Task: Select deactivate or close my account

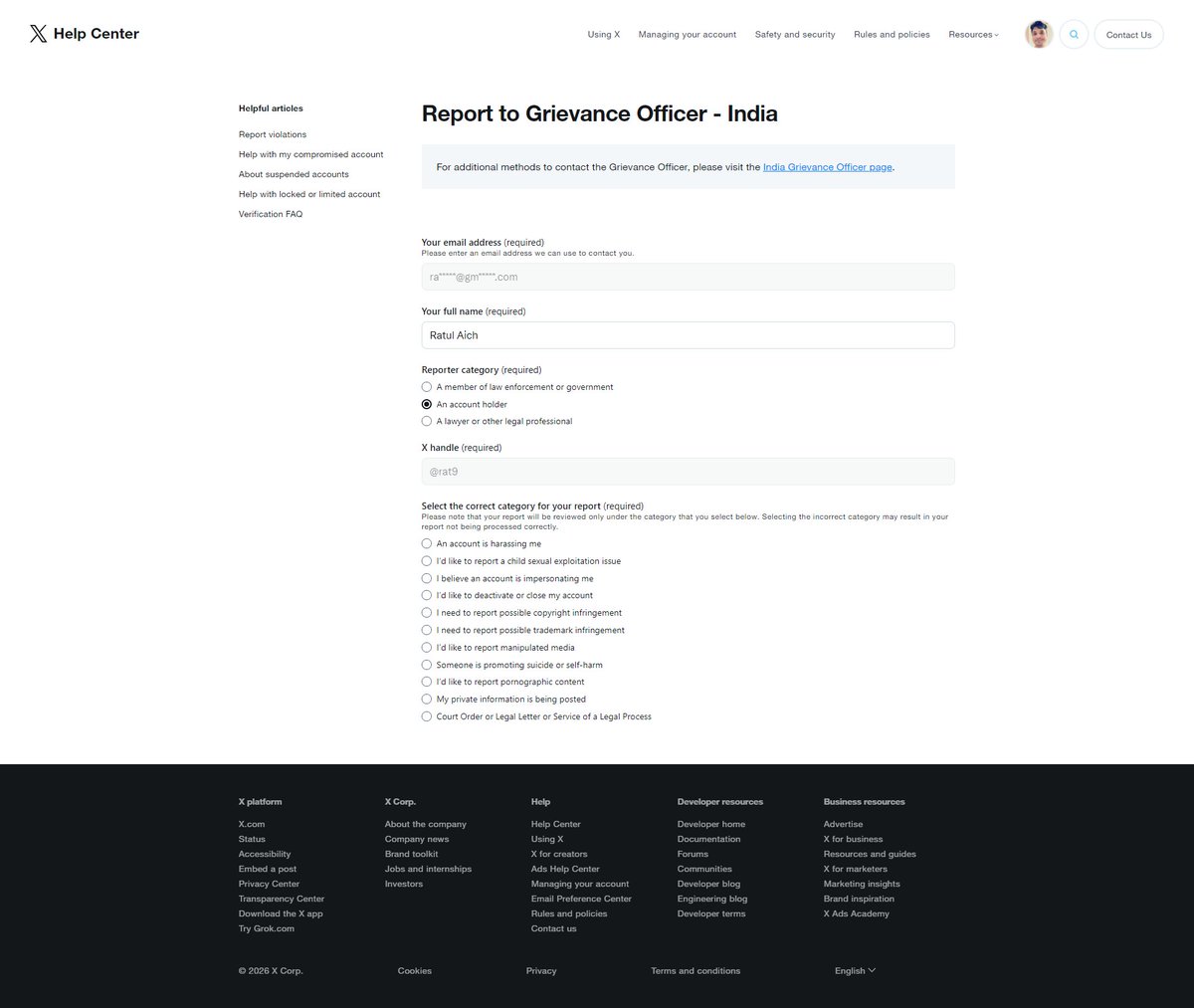Action: [427, 595]
